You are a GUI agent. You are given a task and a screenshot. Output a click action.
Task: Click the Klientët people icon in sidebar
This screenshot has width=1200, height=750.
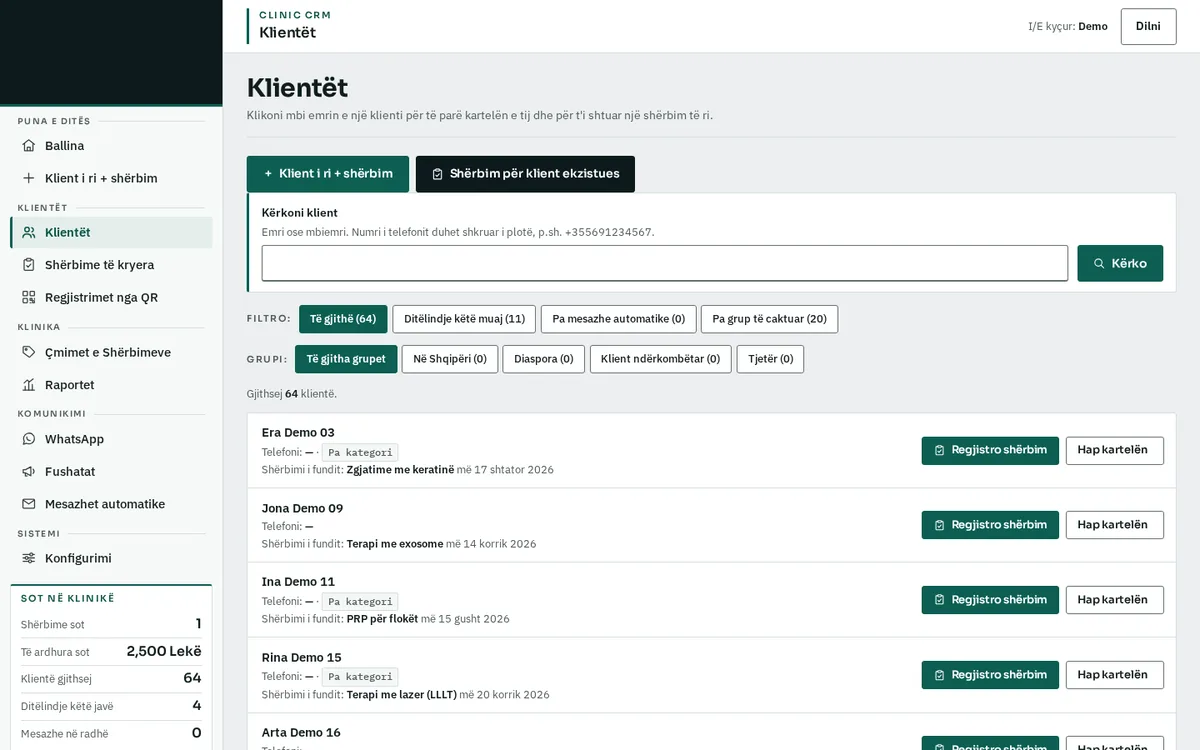click(x=29, y=232)
